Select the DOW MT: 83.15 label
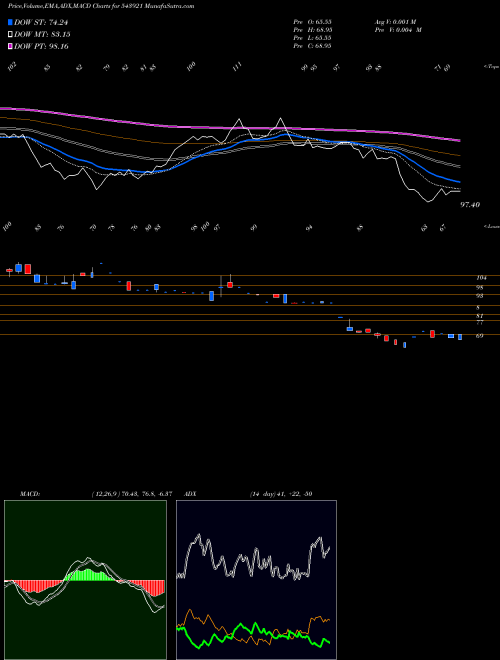 point(42,35)
